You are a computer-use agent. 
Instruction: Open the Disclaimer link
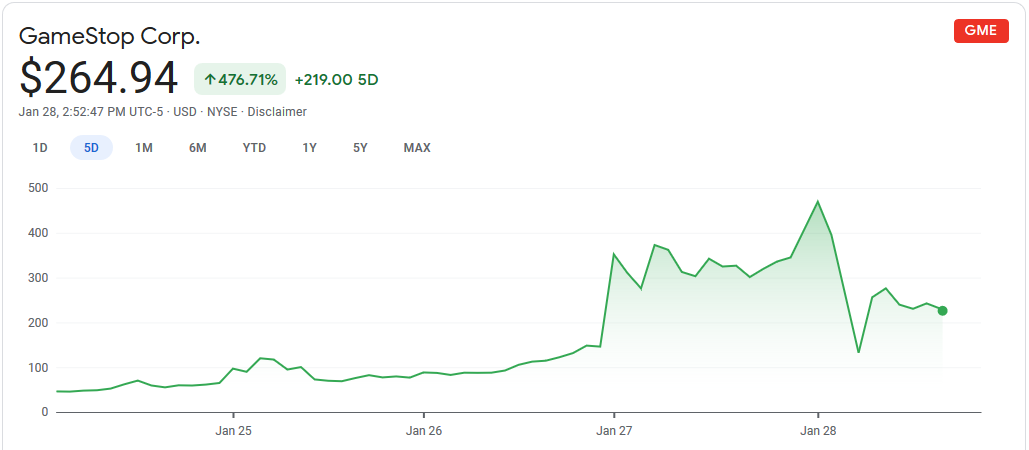[x=277, y=112]
